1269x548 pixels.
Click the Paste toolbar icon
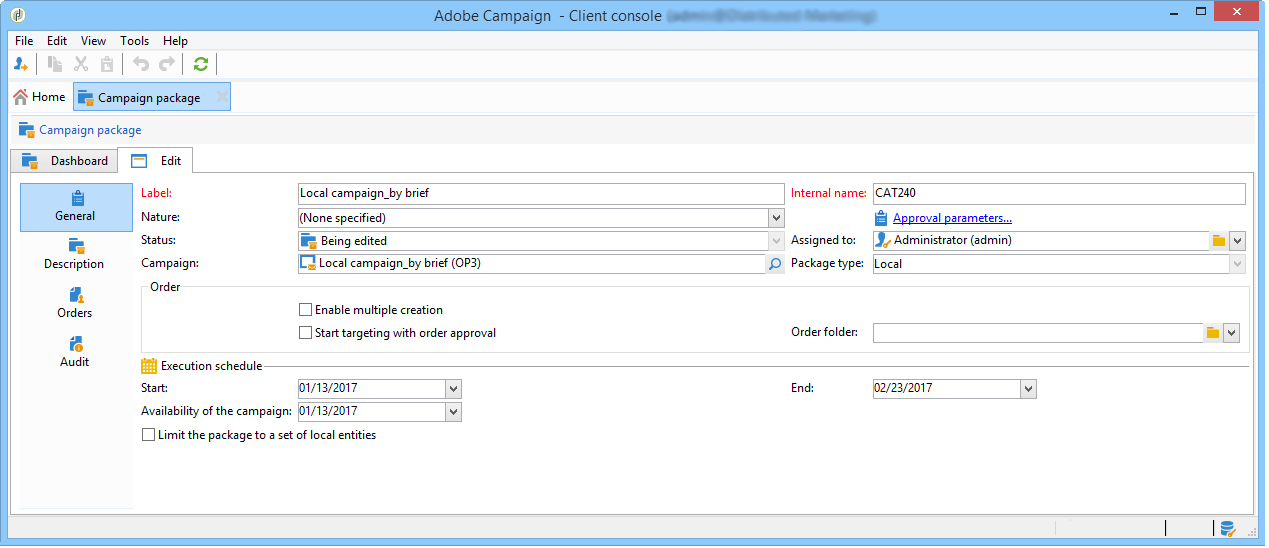[107, 64]
